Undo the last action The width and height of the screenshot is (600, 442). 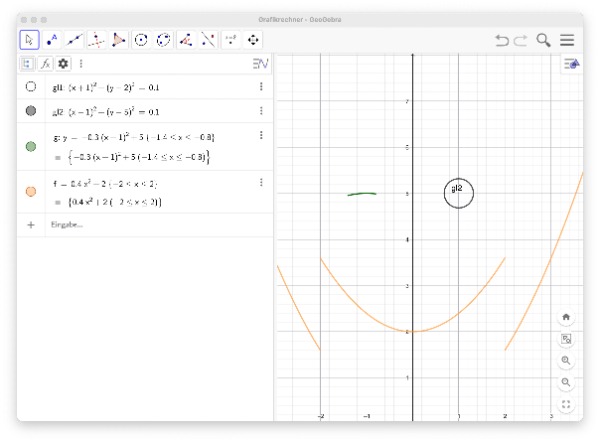502,40
